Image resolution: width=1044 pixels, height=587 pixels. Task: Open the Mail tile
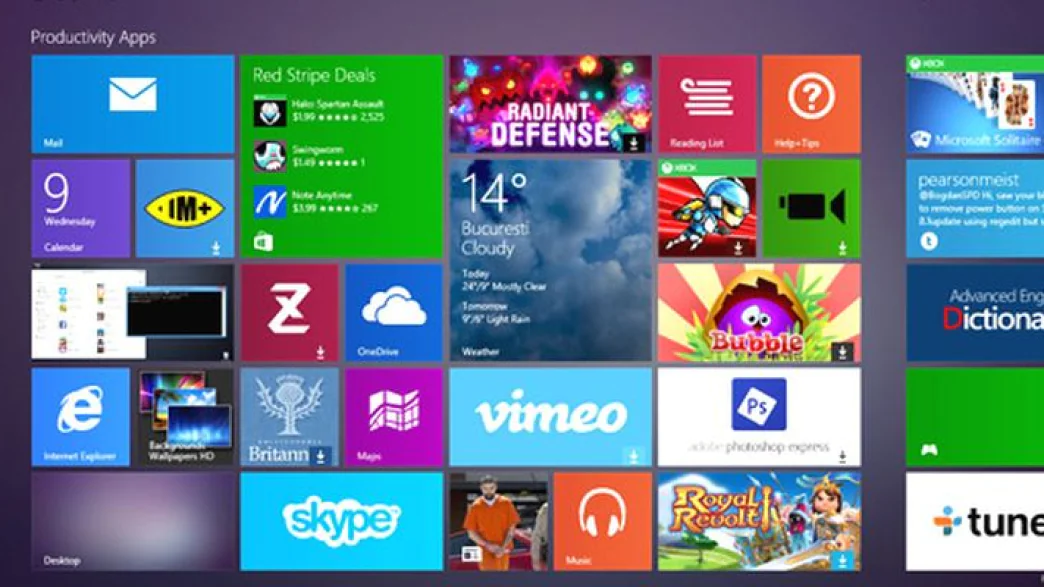132,104
